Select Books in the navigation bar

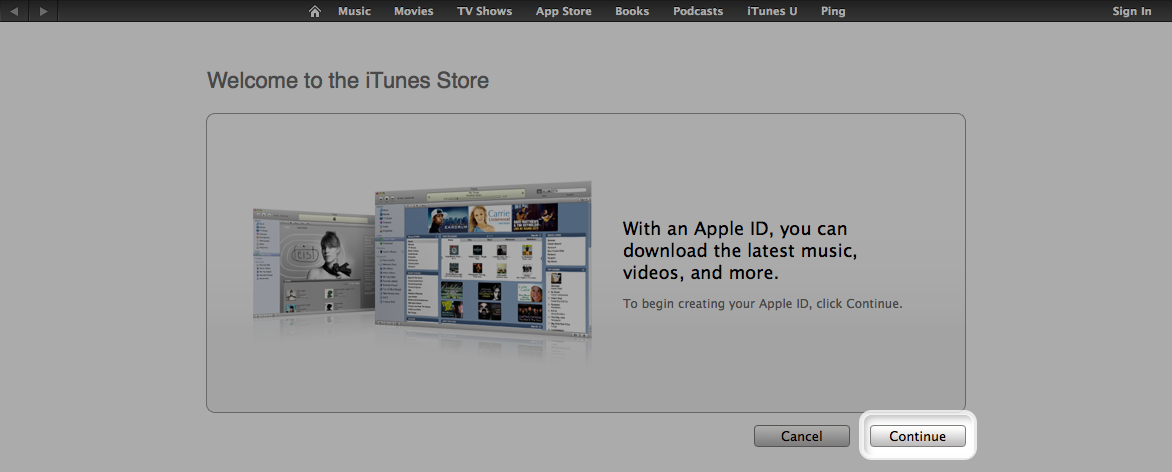632,11
